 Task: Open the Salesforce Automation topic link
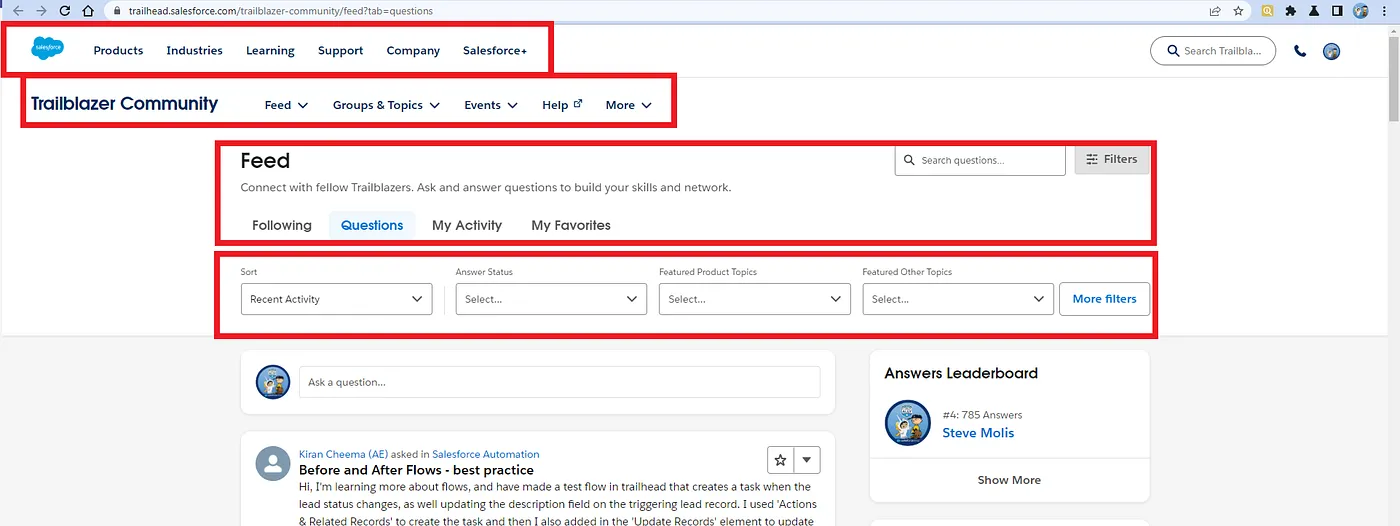point(485,454)
